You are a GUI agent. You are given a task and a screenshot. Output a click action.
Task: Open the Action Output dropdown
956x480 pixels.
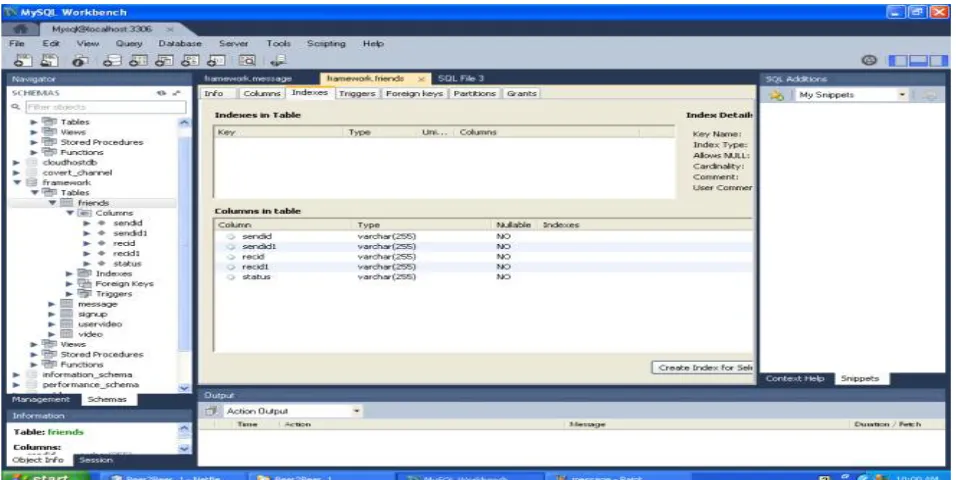click(357, 411)
